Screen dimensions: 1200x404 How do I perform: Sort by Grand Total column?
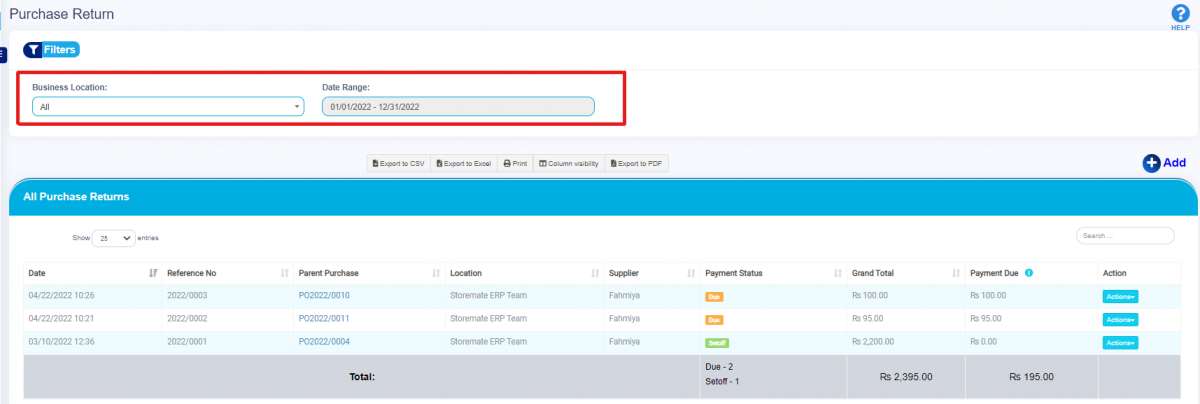click(906, 272)
